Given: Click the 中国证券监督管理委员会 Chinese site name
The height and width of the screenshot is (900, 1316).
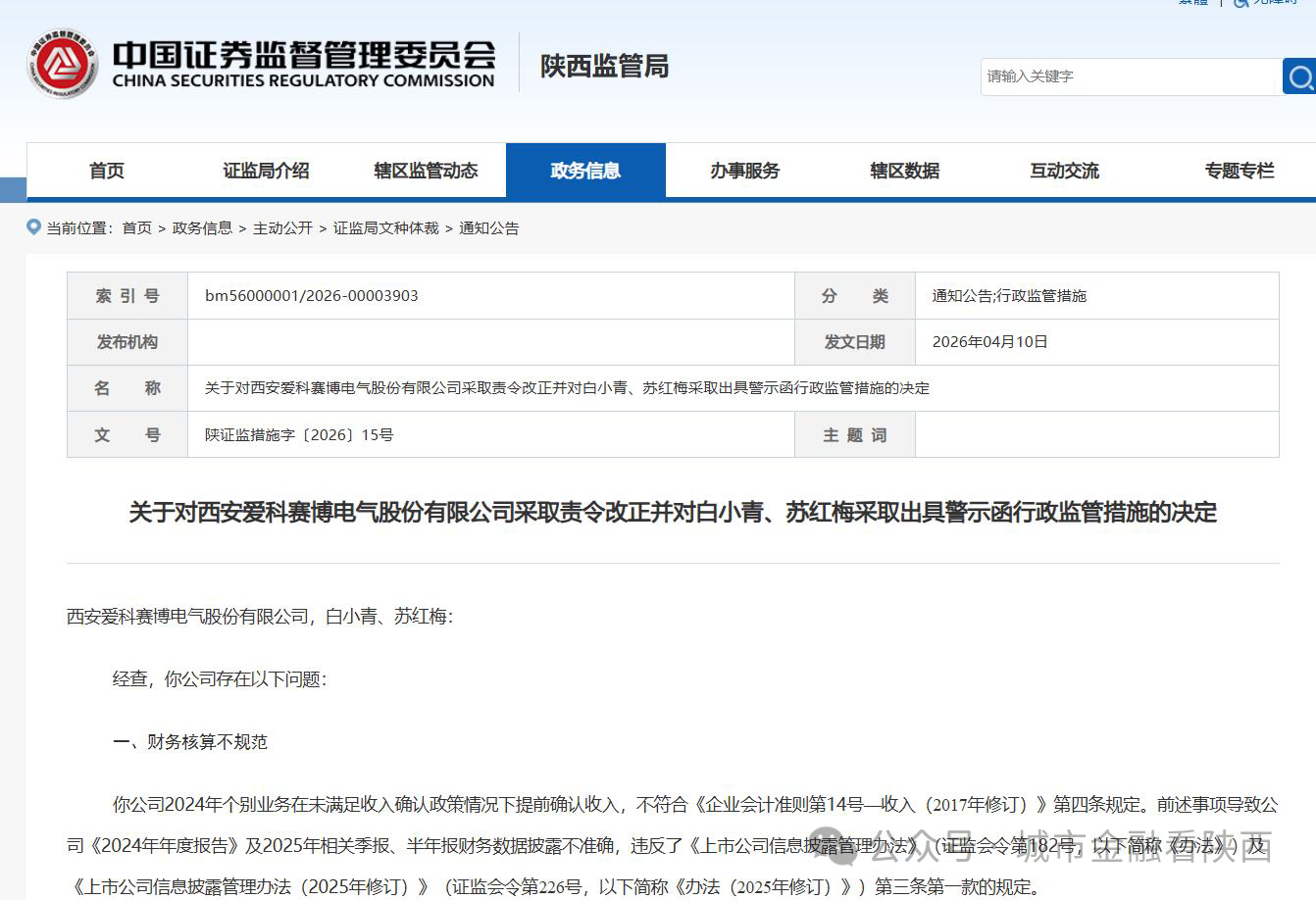Looking at the screenshot, I should [x=304, y=54].
